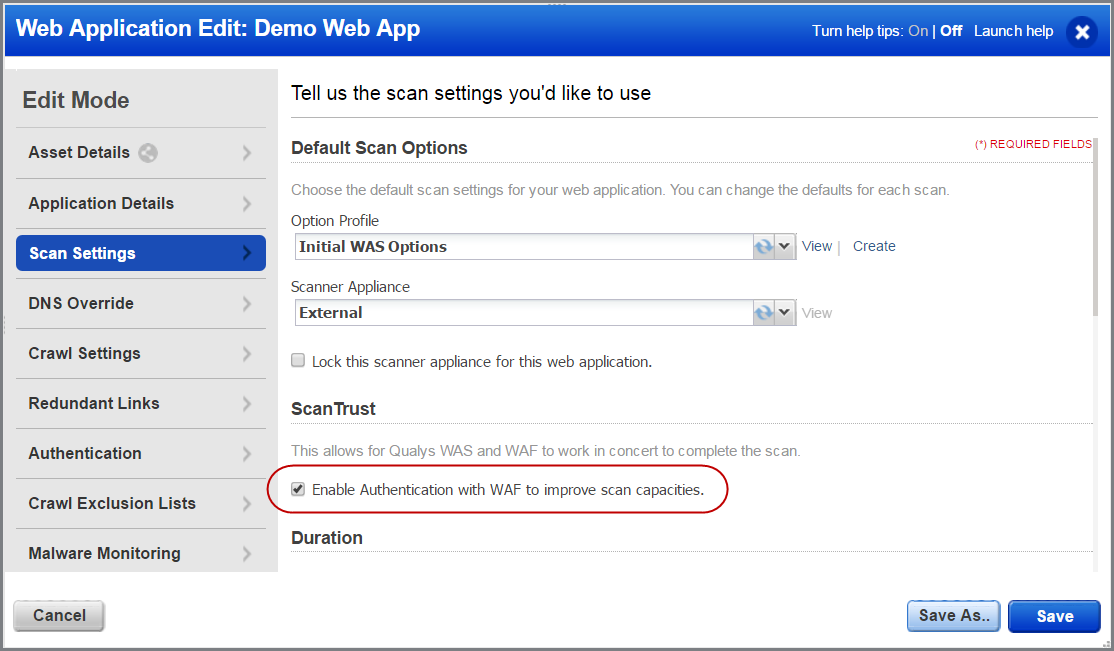
Task: Go to Crawl Exclusion Lists section
Action: point(141,503)
